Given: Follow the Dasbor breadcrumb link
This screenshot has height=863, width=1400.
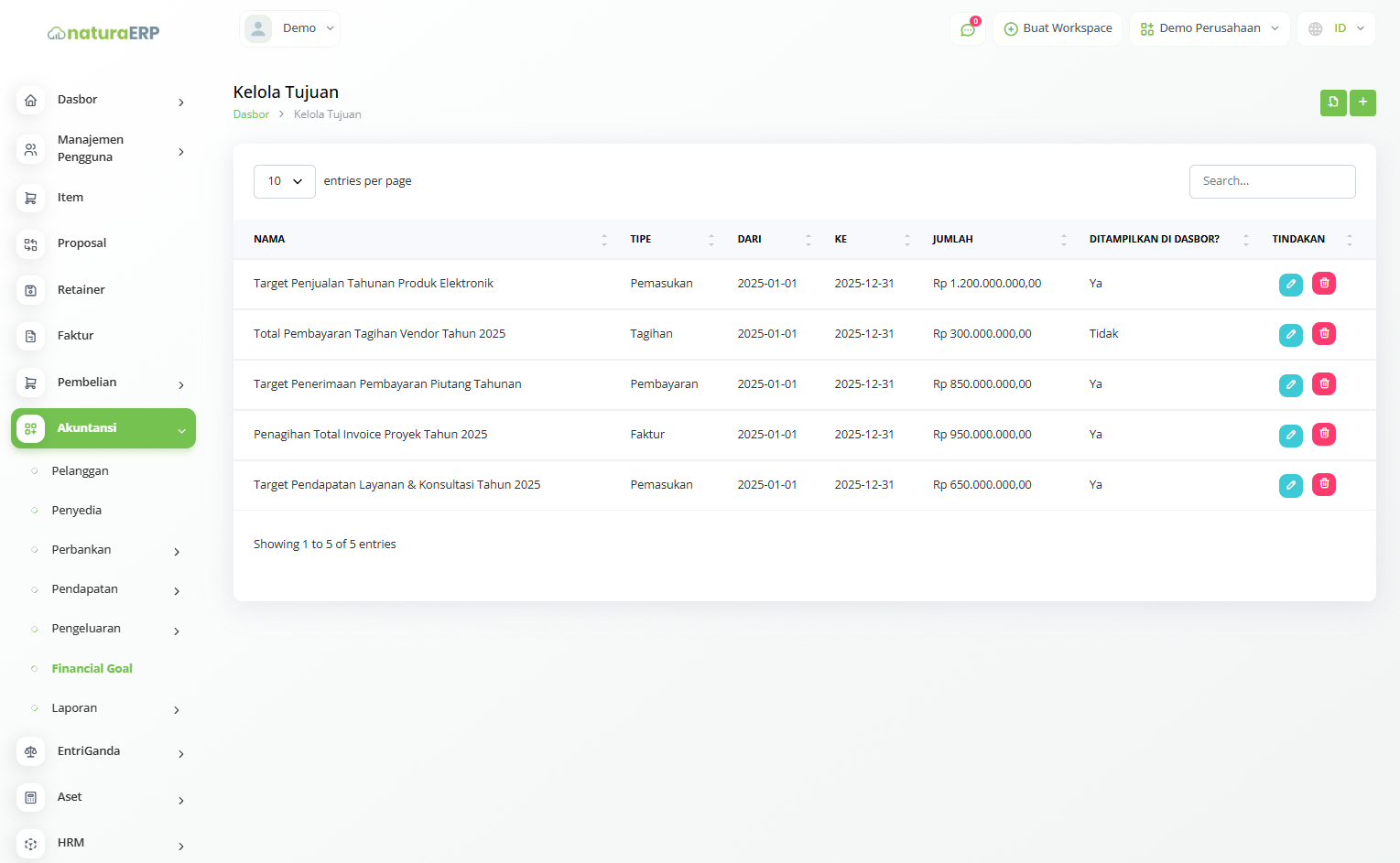Looking at the screenshot, I should point(251,114).
